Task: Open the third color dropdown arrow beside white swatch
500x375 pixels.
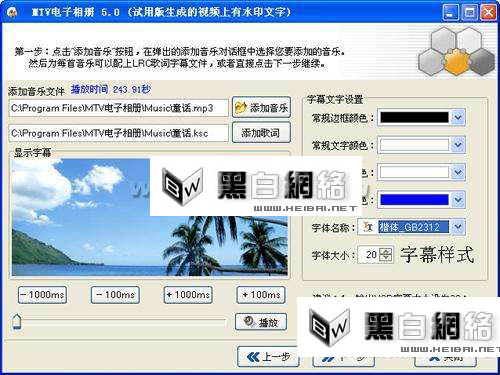Action: (x=458, y=172)
